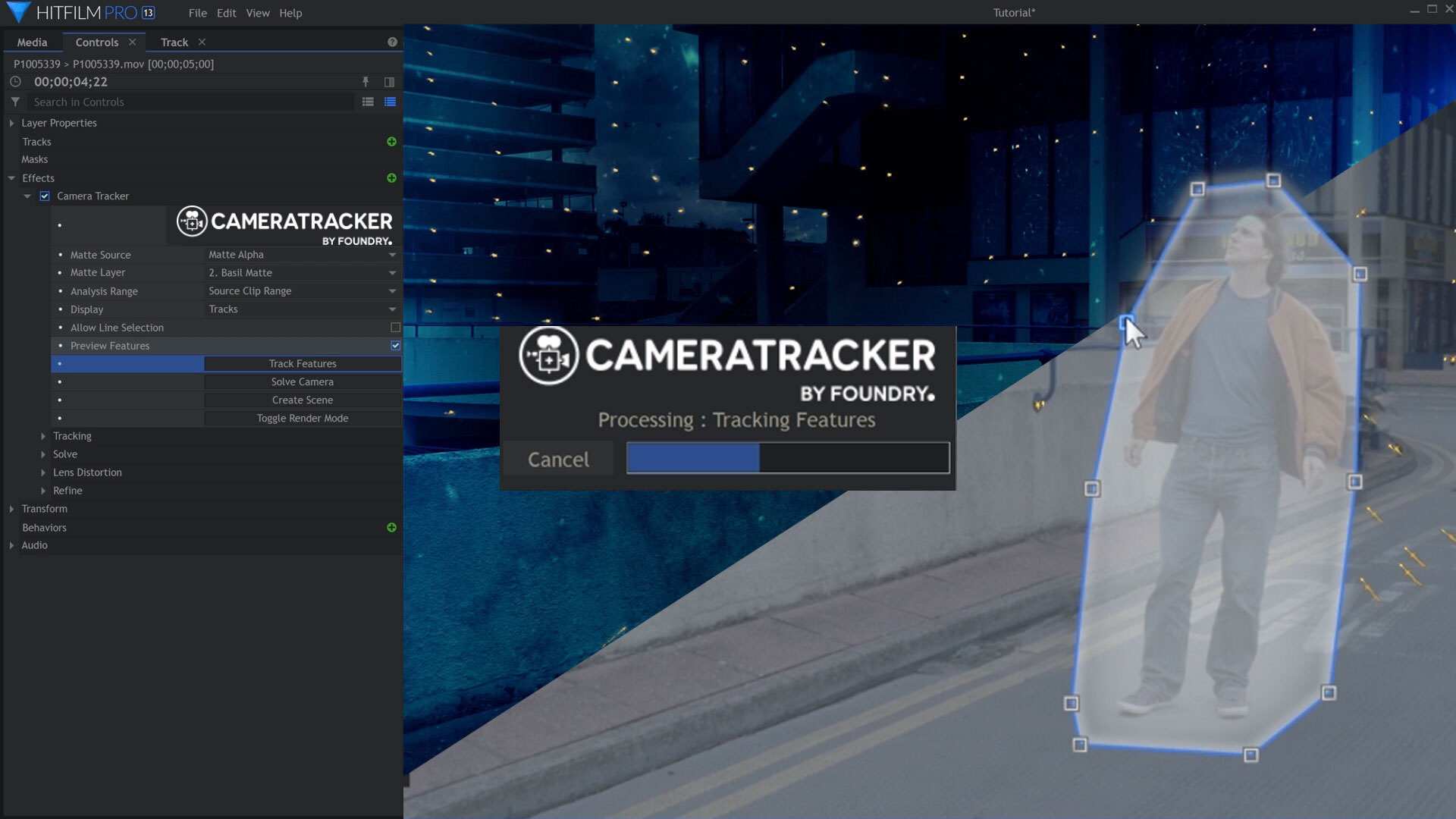The image size is (1456, 819).
Task: Click the Solve Camera button
Action: [303, 382]
